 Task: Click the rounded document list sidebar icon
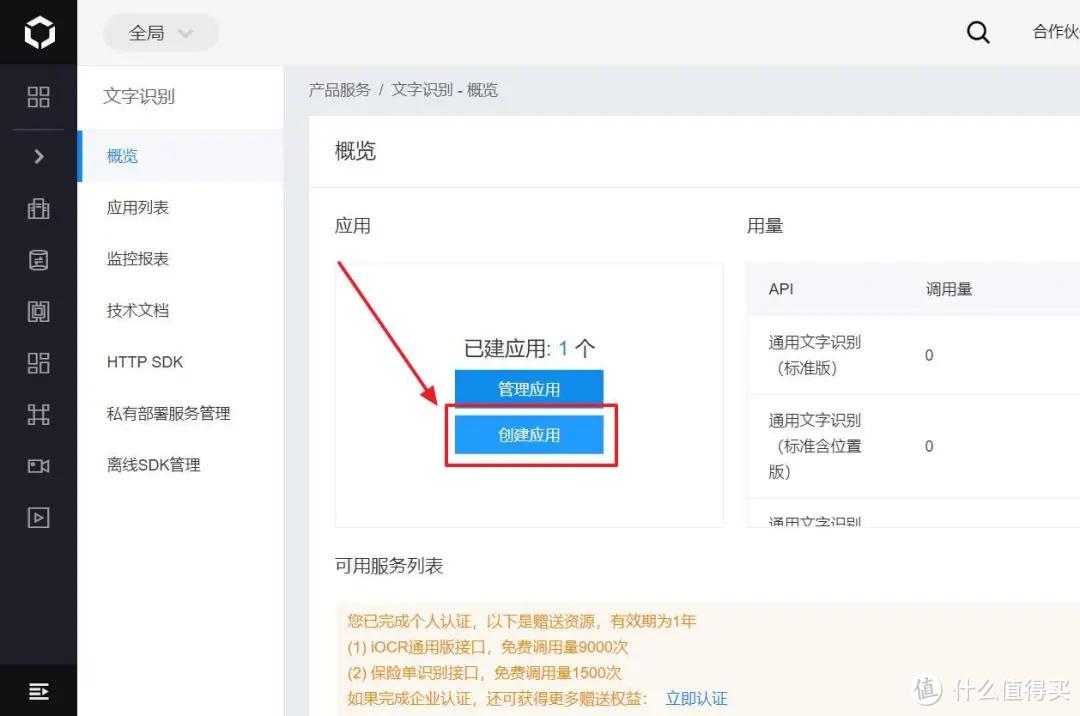click(x=39, y=260)
